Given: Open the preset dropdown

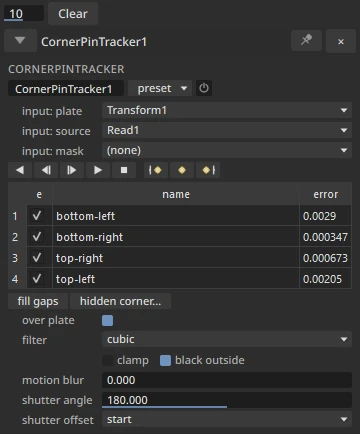Looking at the screenshot, I should [x=160, y=88].
